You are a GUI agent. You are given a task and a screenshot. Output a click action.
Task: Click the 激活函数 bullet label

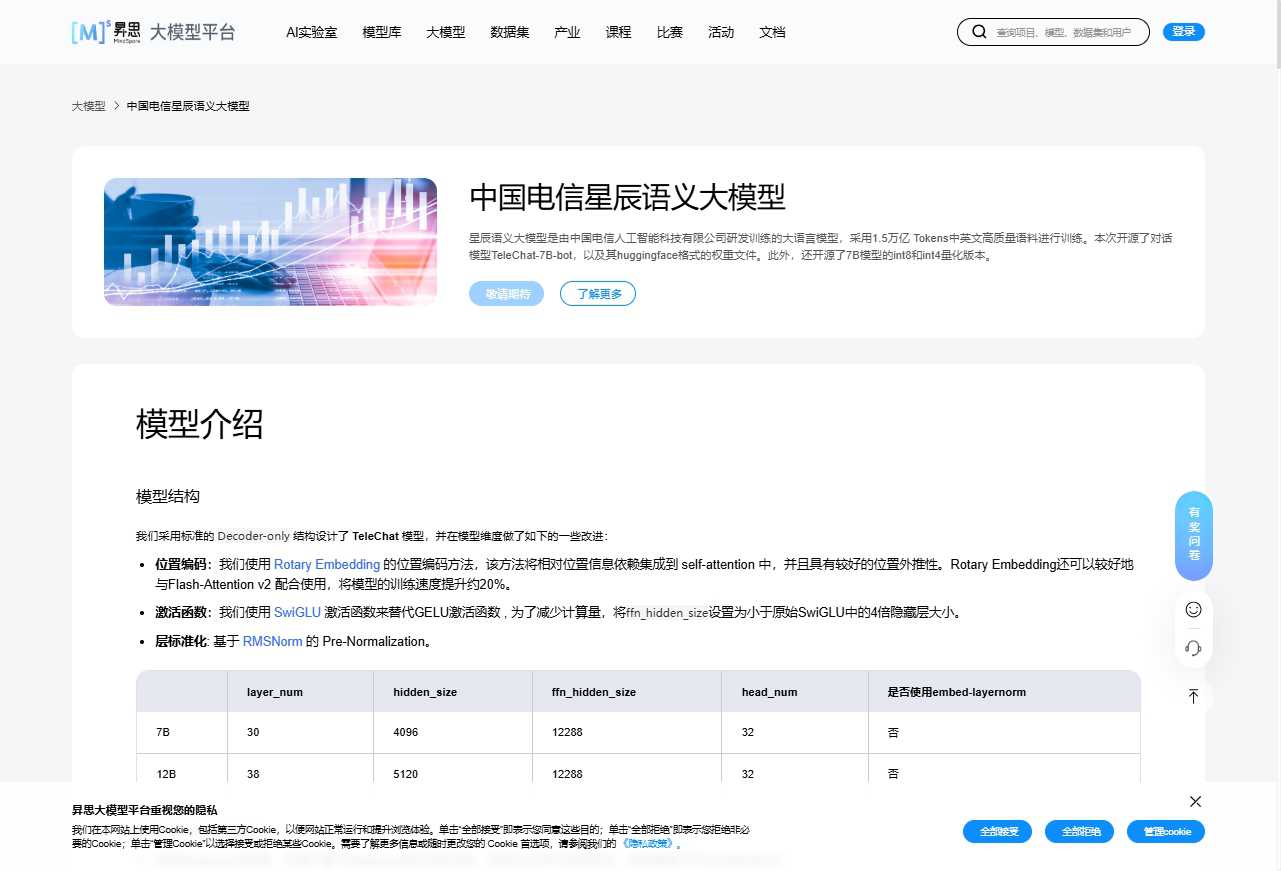[183, 612]
